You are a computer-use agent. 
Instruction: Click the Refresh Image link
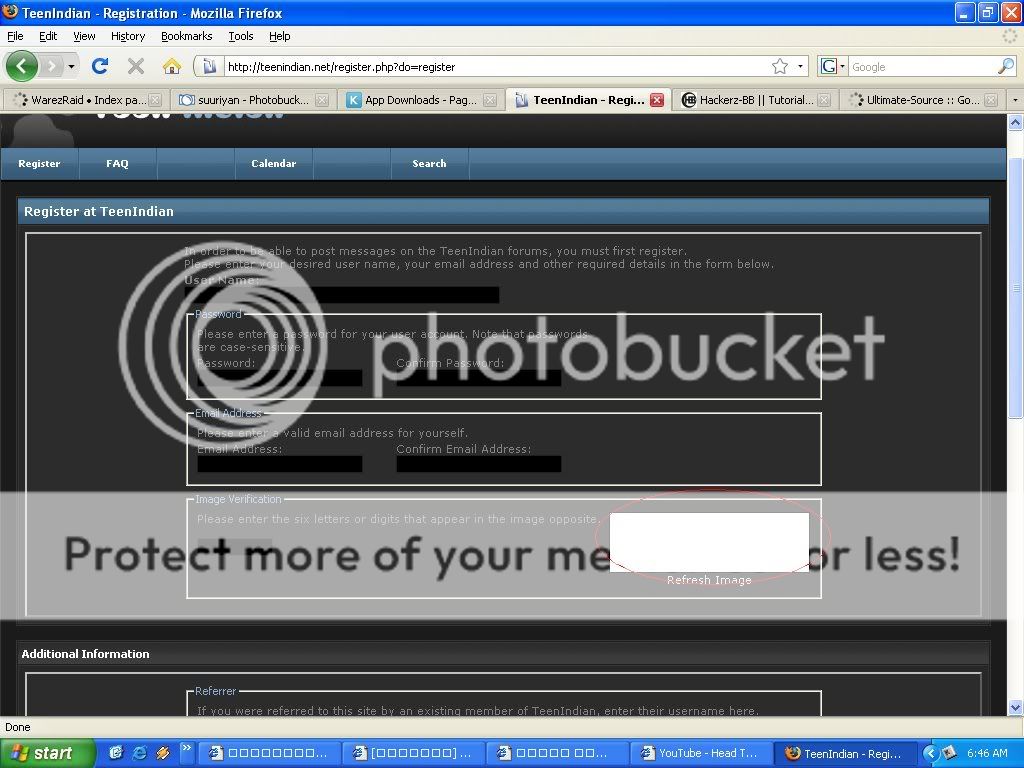(x=709, y=580)
